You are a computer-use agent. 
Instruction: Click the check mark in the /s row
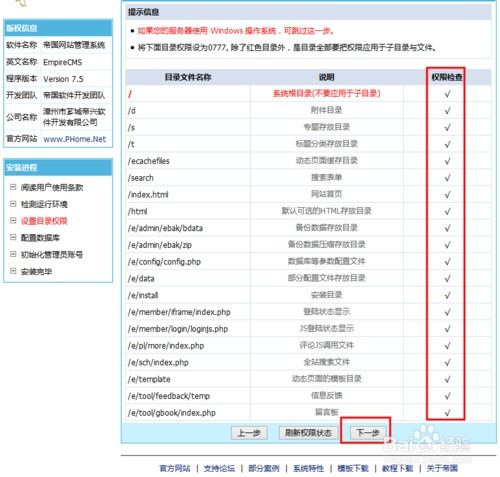coord(447,127)
